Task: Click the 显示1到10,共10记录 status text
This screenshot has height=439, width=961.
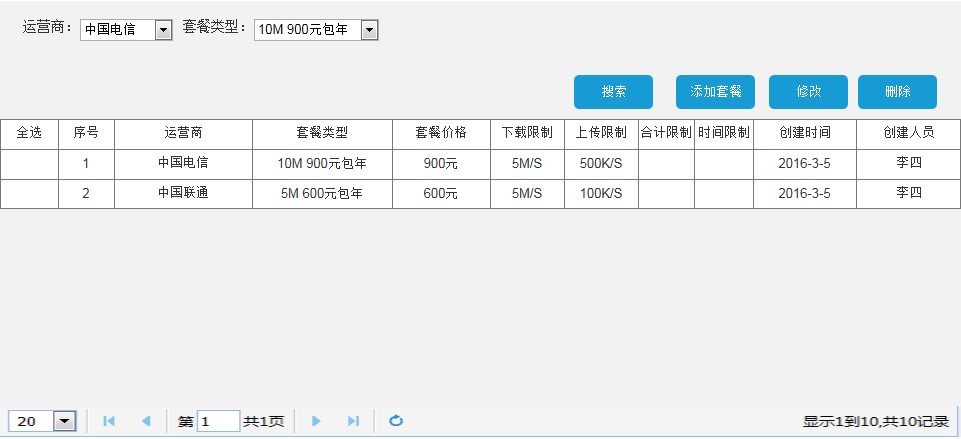Action: (876, 422)
